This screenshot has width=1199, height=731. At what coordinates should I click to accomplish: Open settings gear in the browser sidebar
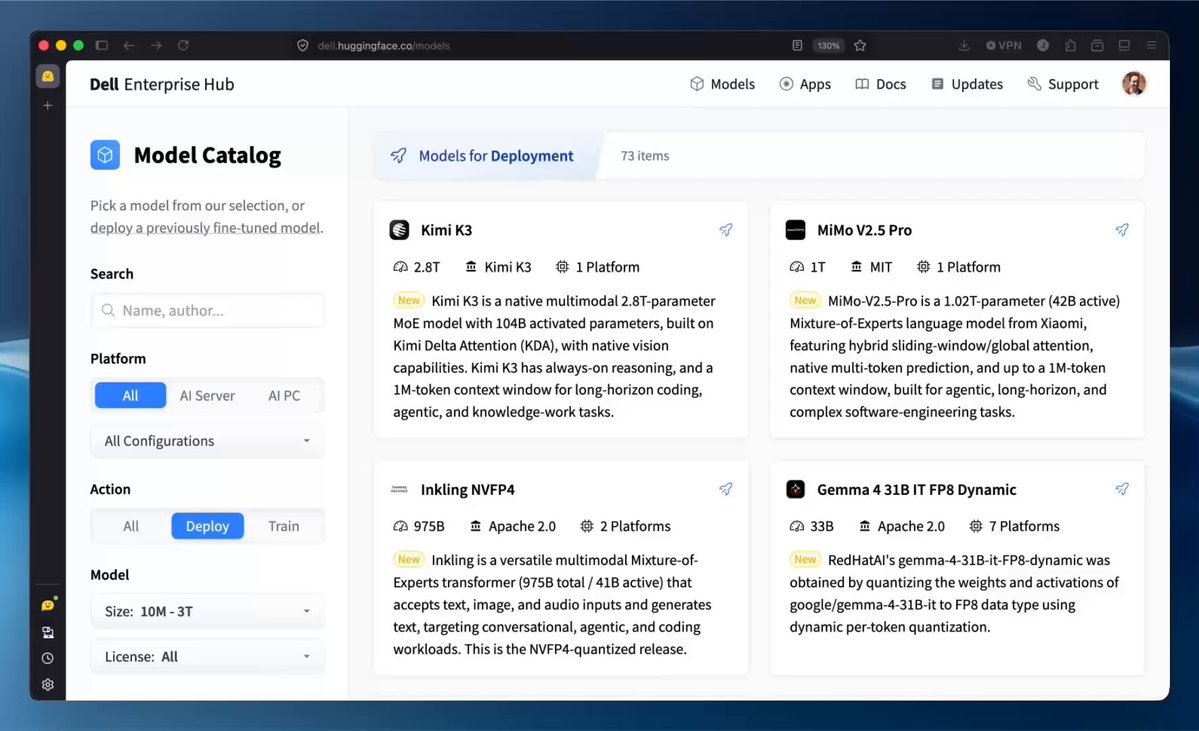click(47, 684)
